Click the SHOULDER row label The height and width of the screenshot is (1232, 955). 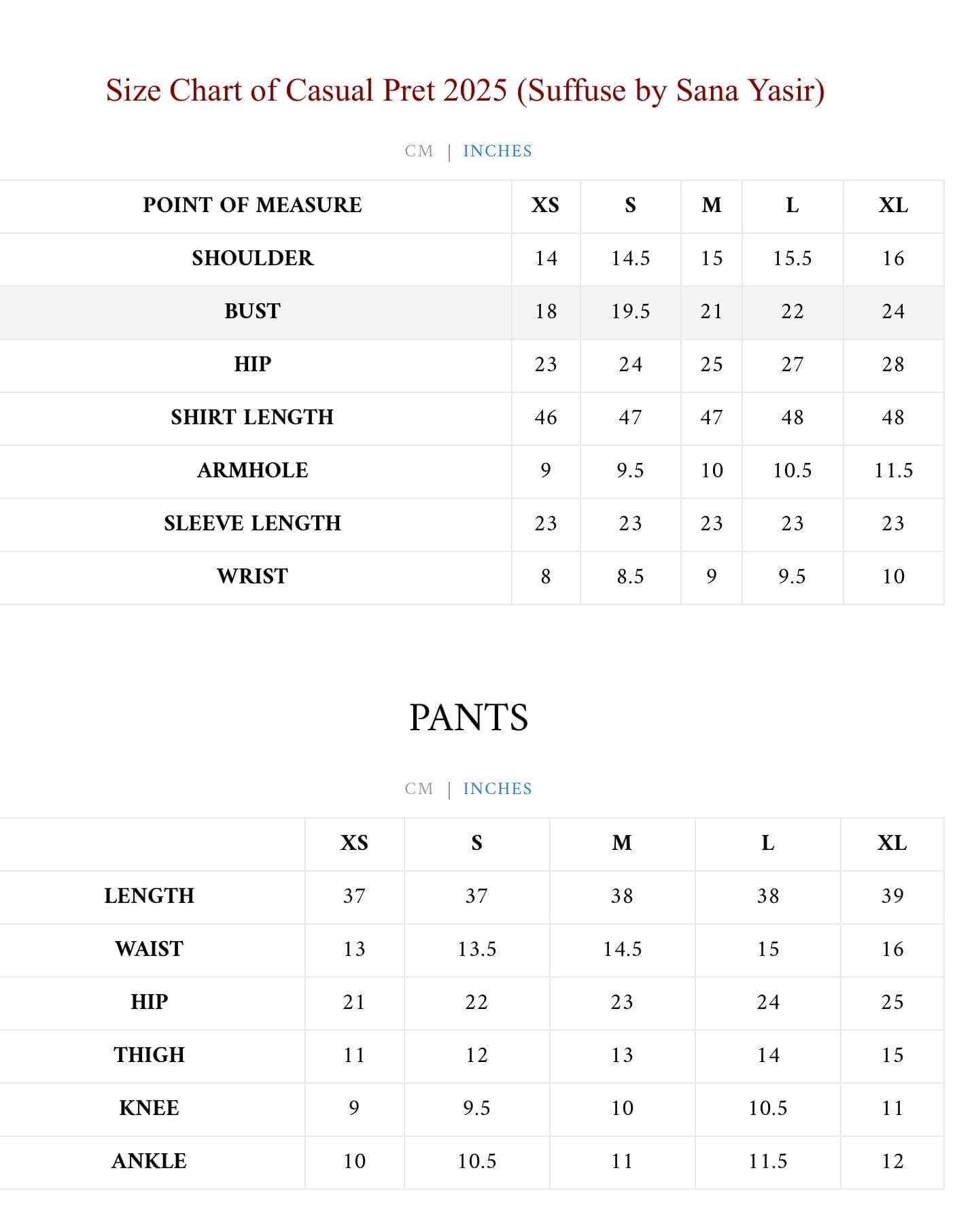(252, 258)
